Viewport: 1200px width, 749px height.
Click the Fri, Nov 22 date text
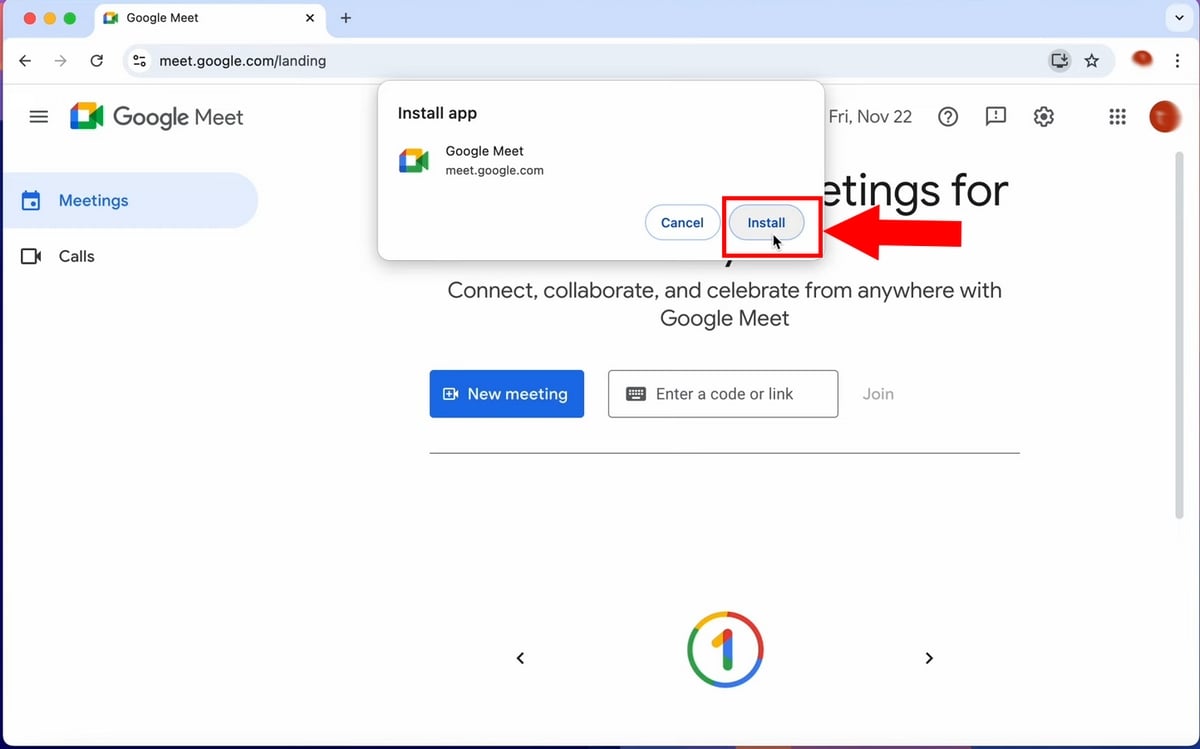870,117
